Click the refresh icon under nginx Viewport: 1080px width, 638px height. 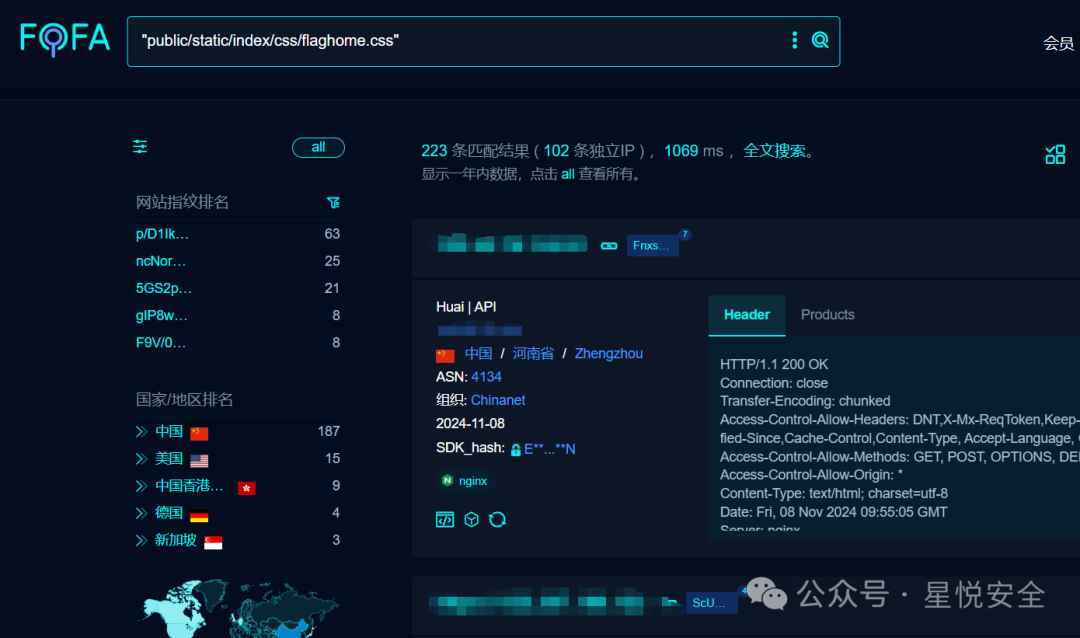pos(497,519)
